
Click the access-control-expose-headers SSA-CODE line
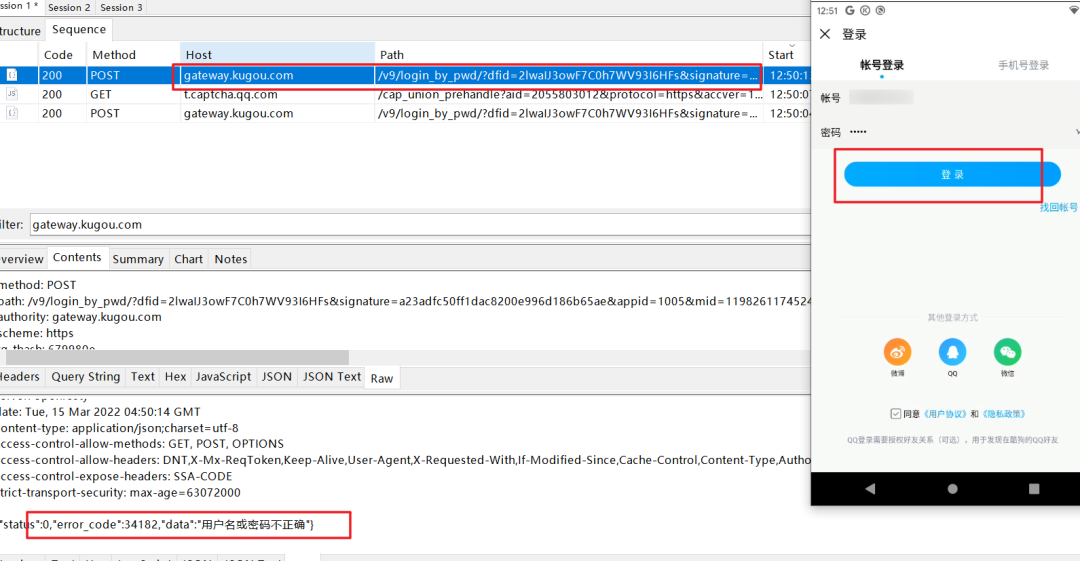[x=116, y=476]
